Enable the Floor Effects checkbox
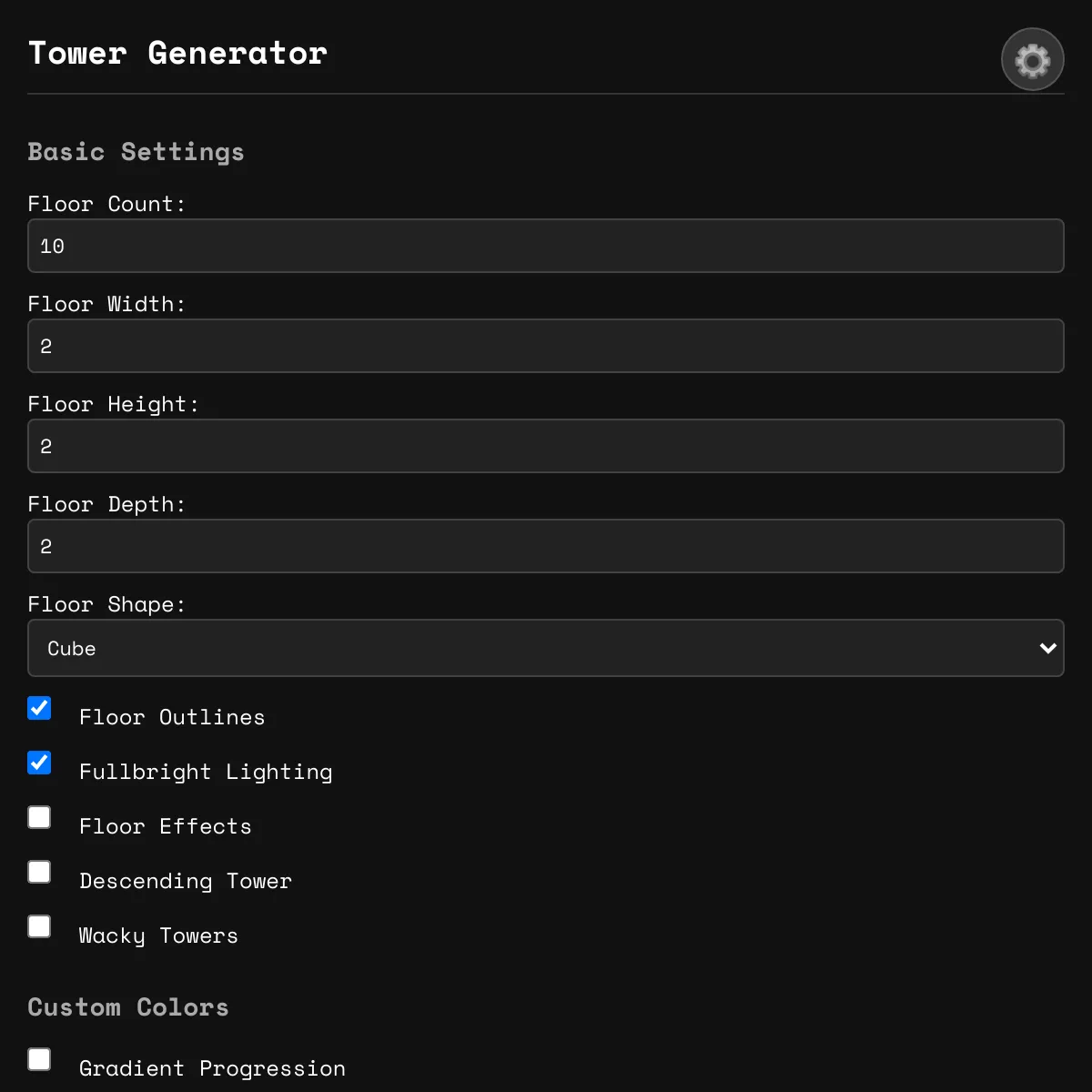Viewport: 1092px width, 1092px height. click(x=39, y=817)
